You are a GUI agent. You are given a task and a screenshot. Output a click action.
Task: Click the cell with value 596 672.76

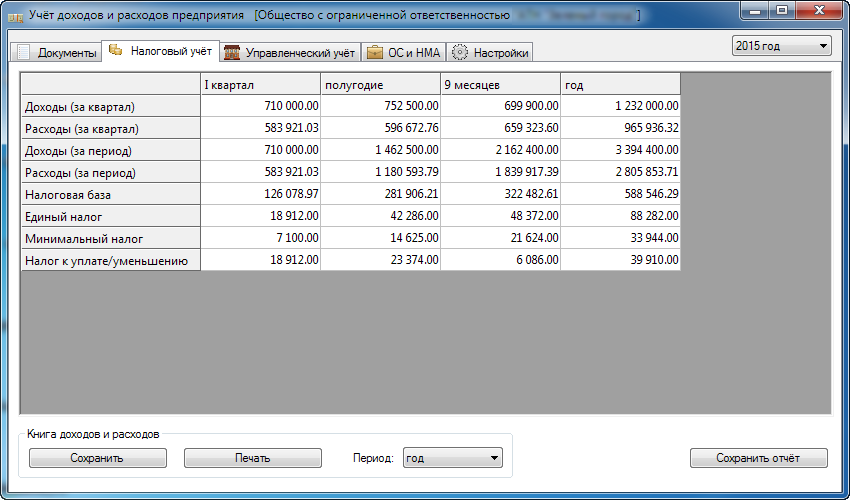[381, 128]
